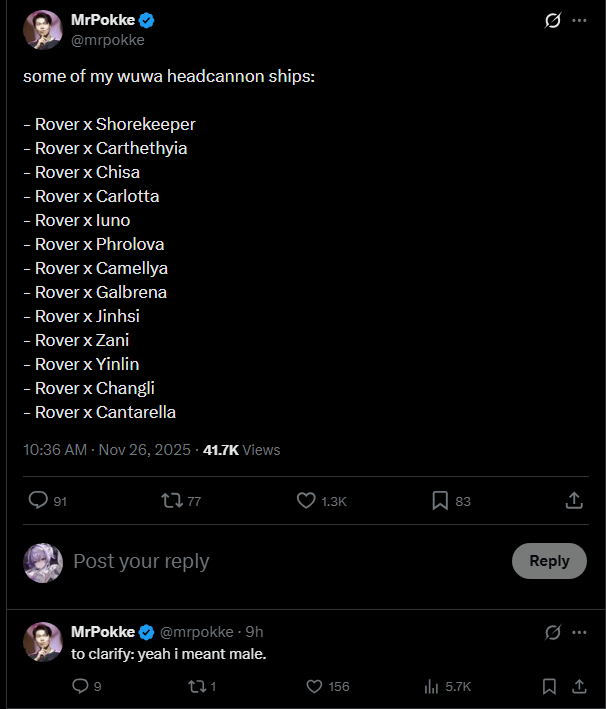606x709 pixels.
Task: Like the main wuwa ships post
Action: (x=307, y=500)
